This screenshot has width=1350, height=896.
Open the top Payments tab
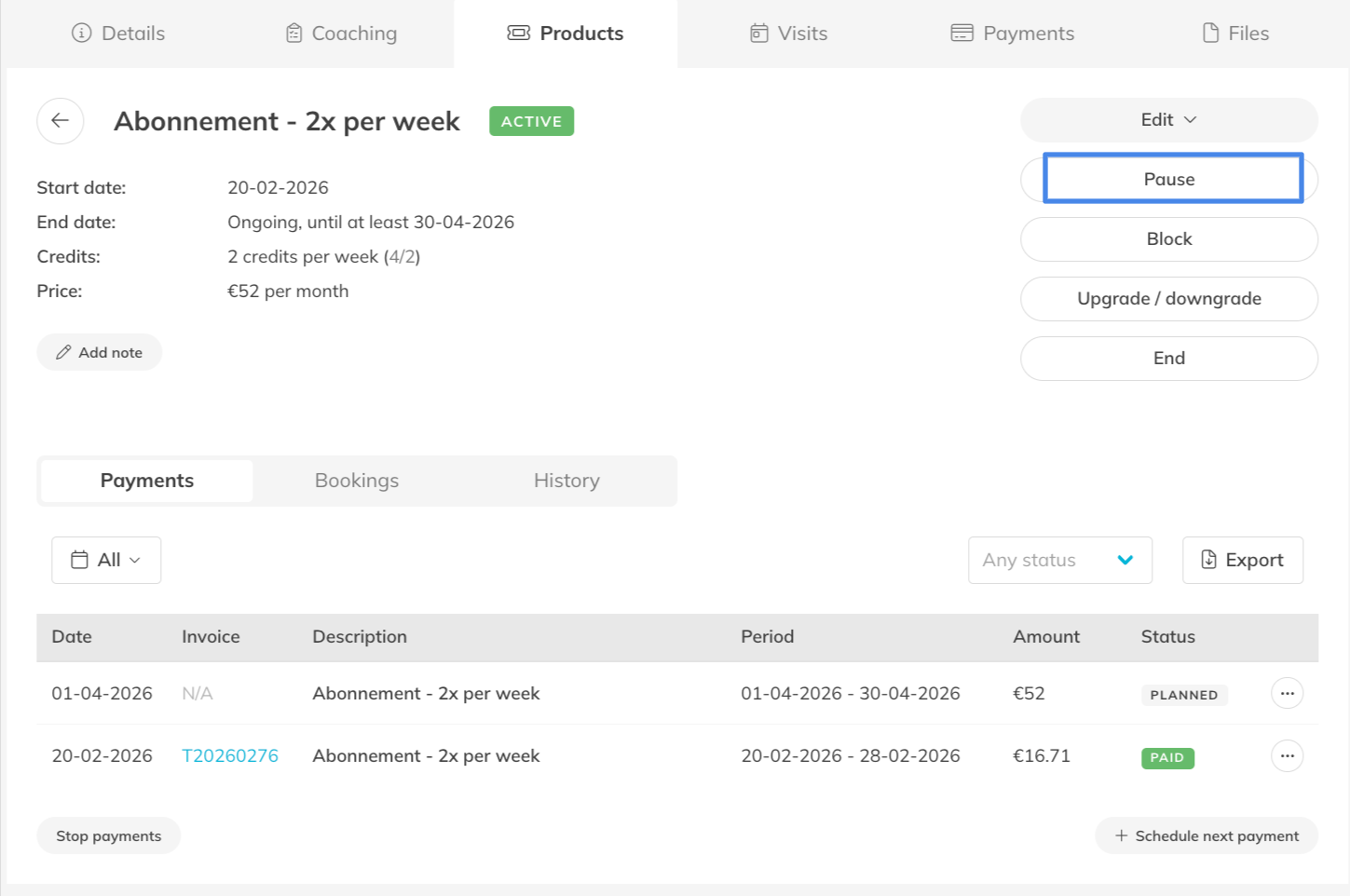tap(1012, 34)
